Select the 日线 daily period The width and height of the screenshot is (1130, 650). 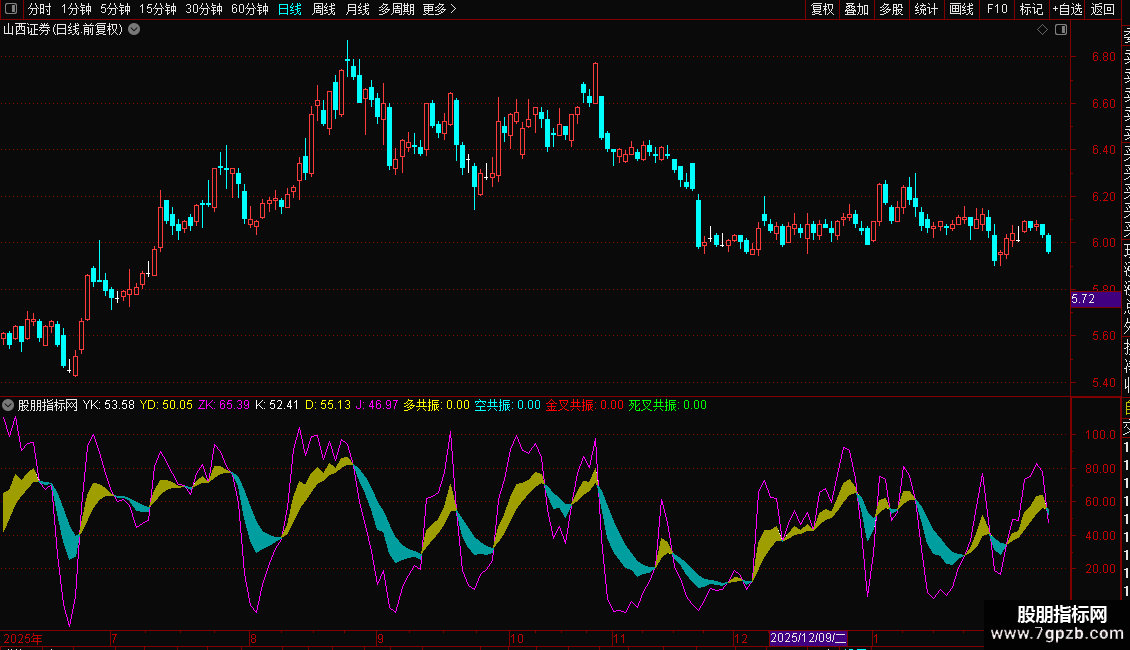click(x=290, y=9)
